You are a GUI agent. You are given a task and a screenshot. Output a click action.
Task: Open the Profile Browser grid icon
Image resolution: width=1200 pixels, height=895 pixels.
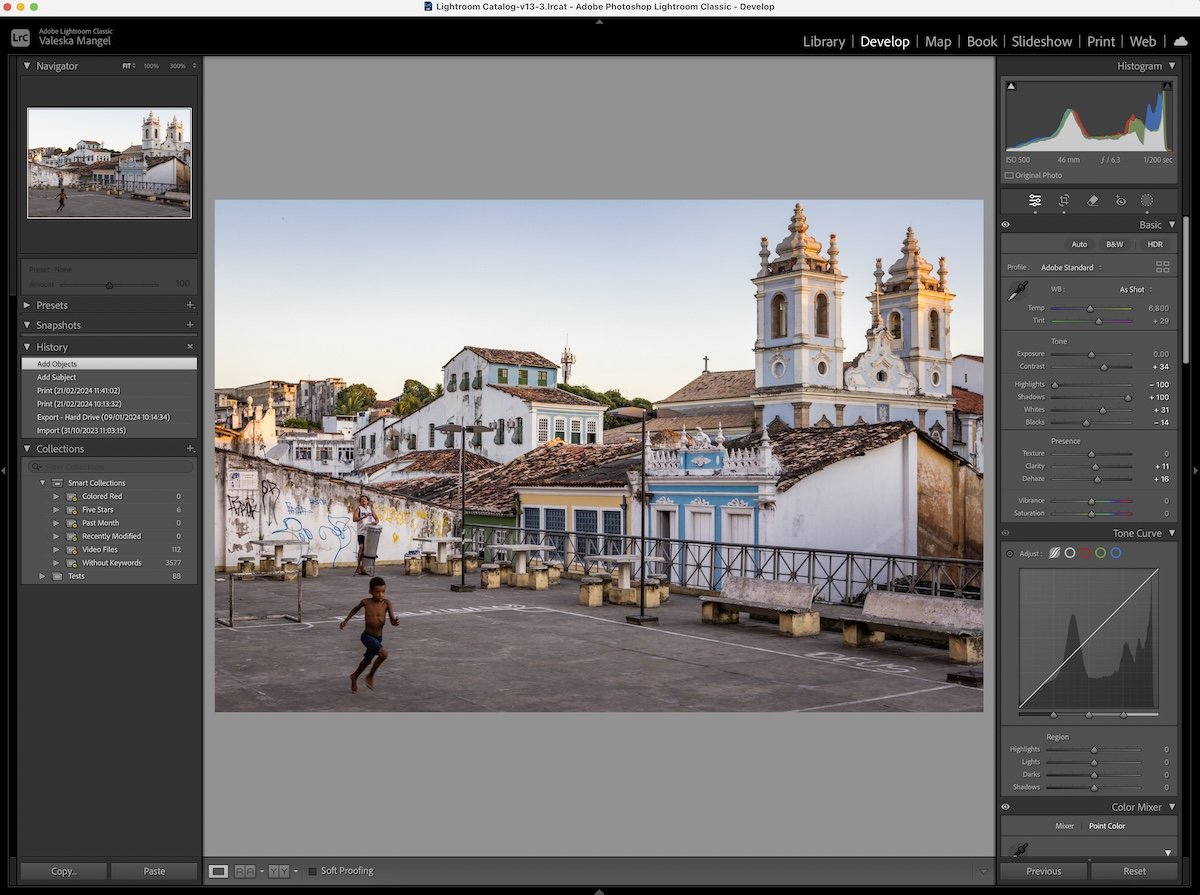1162,267
